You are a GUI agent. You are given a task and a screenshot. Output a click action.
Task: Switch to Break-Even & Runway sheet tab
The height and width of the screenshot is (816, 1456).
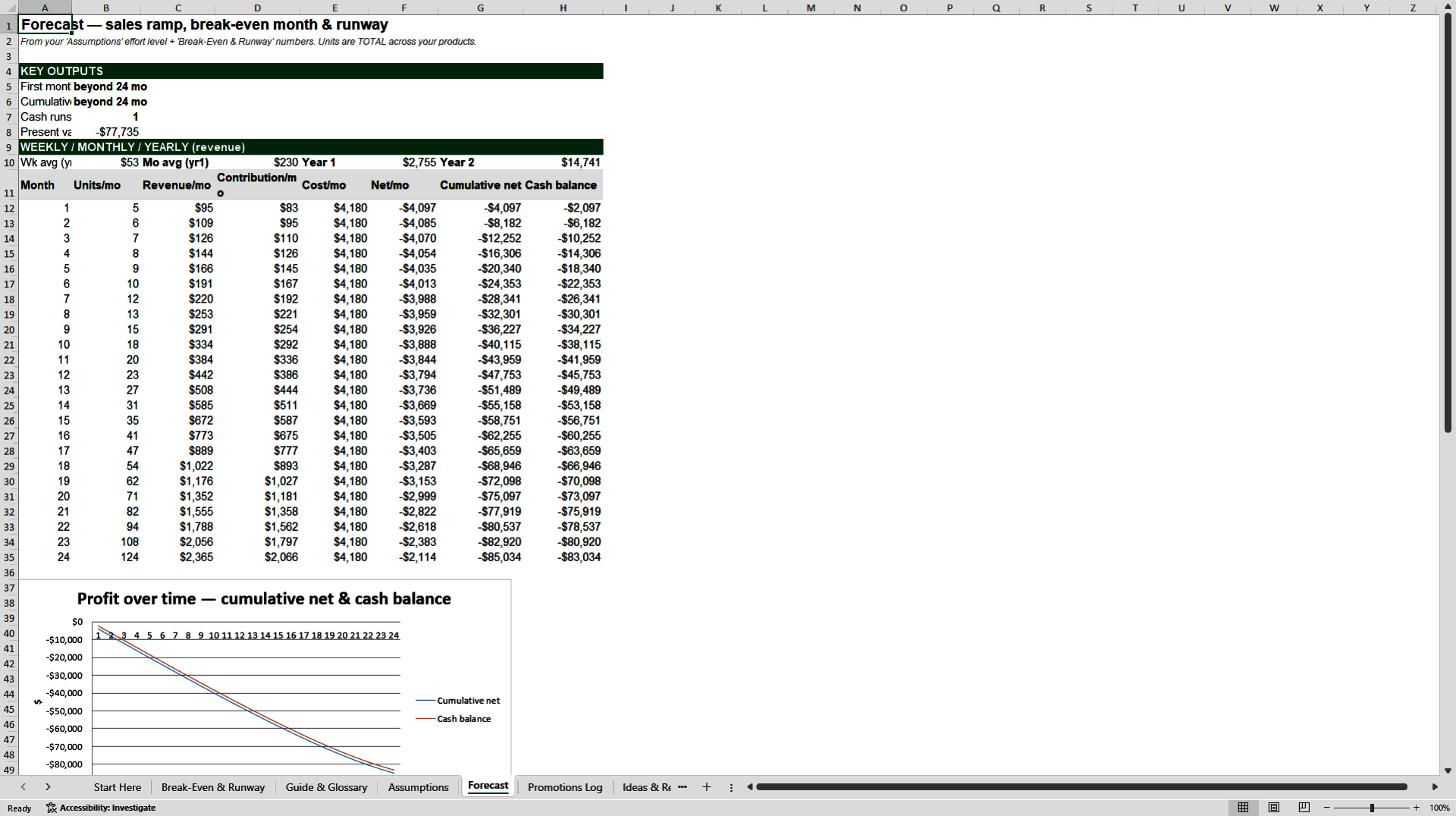(213, 787)
